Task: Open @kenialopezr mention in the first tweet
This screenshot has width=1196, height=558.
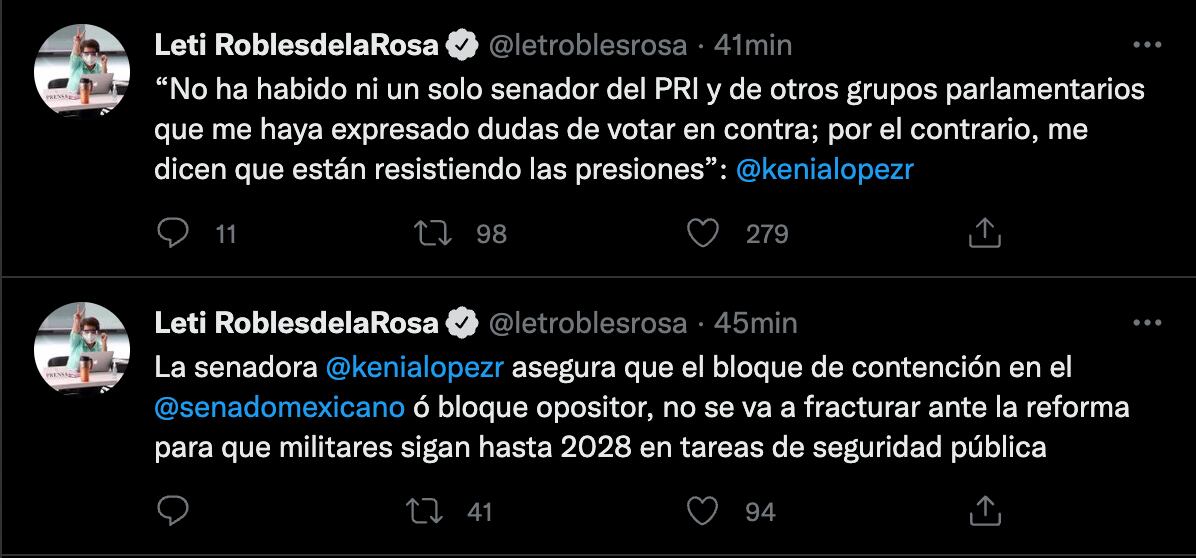Action: (824, 170)
